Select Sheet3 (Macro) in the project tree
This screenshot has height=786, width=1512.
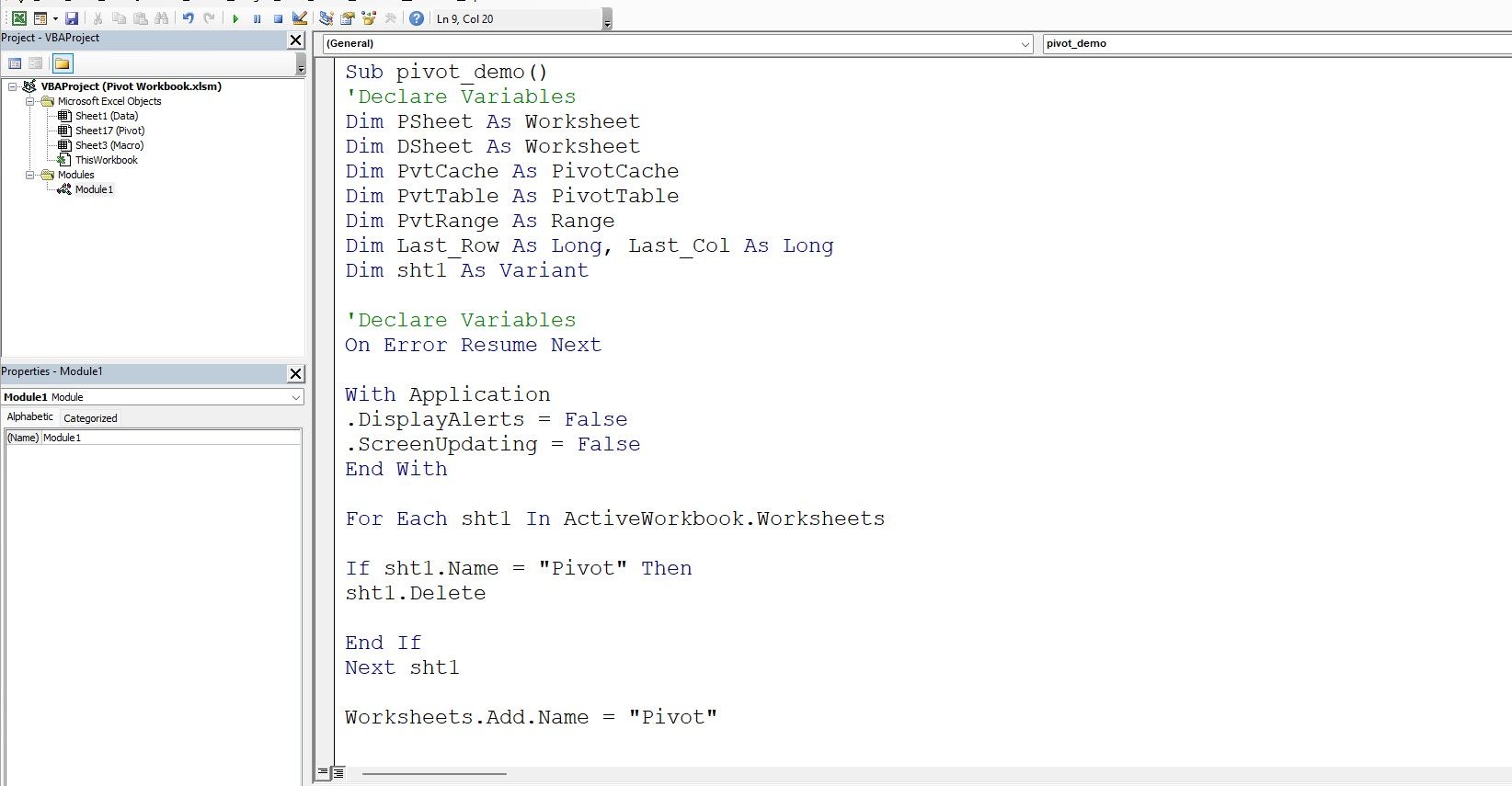coord(109,145)
